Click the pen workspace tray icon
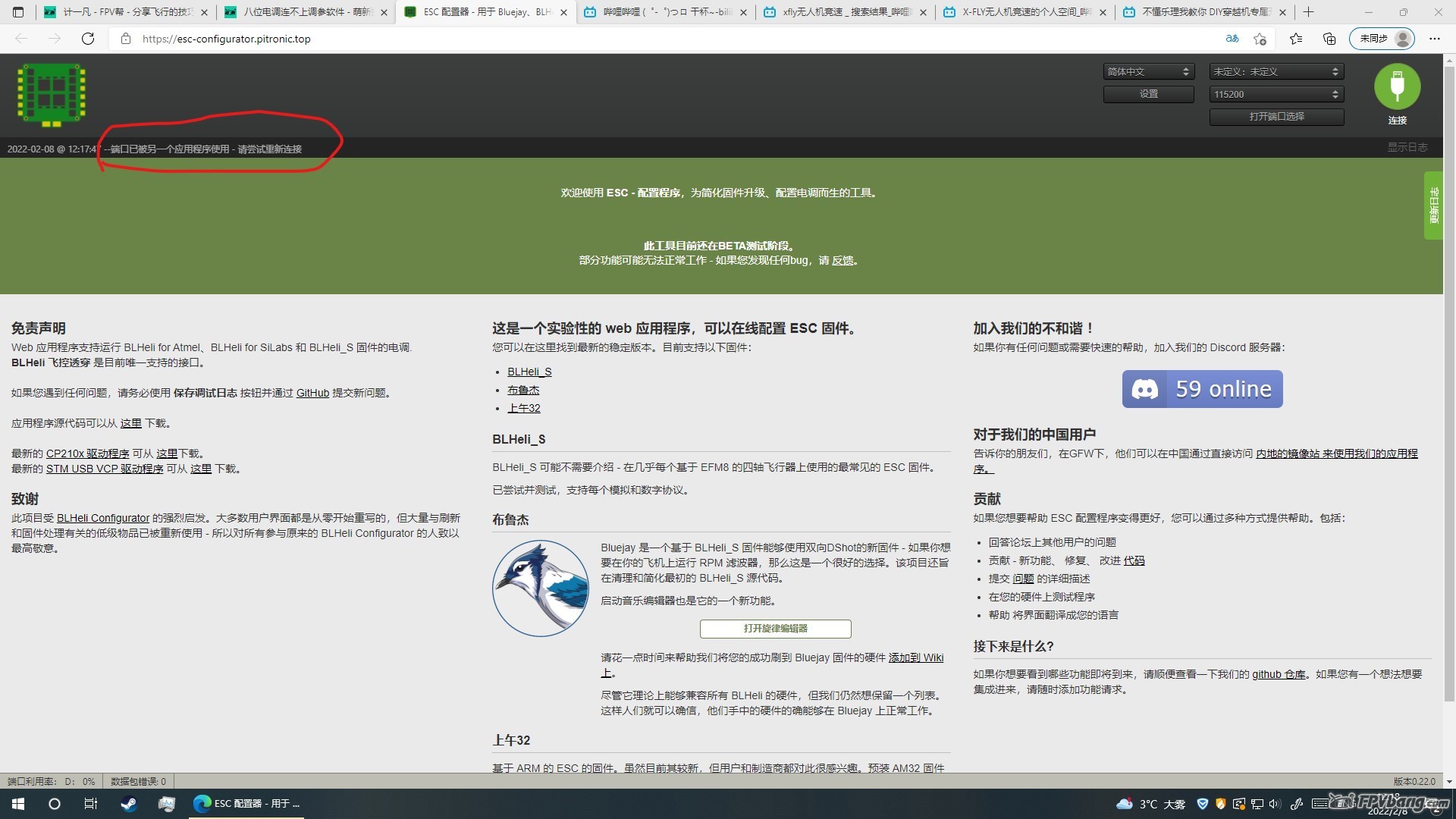 1298,804
